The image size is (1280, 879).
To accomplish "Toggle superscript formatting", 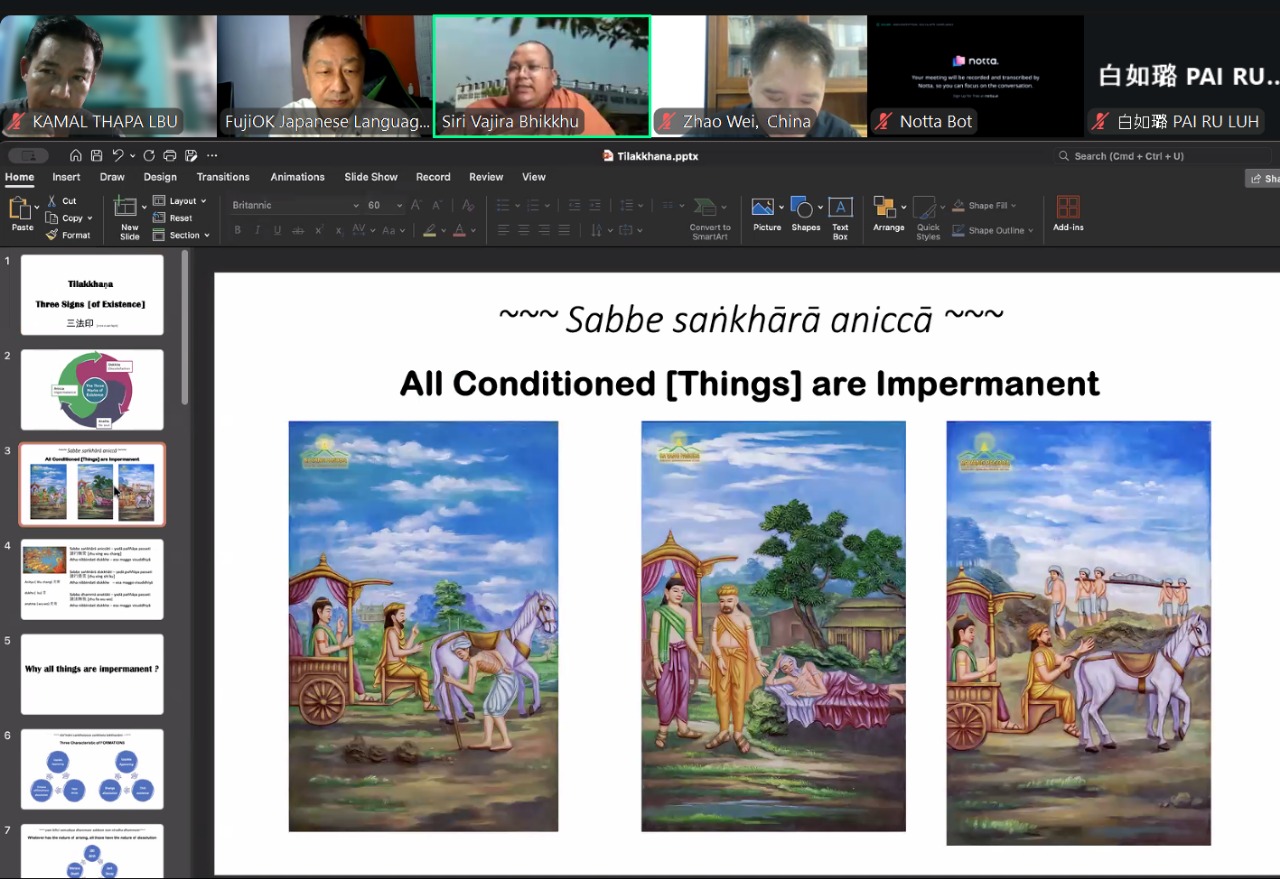I will click(x=319, y=230).
